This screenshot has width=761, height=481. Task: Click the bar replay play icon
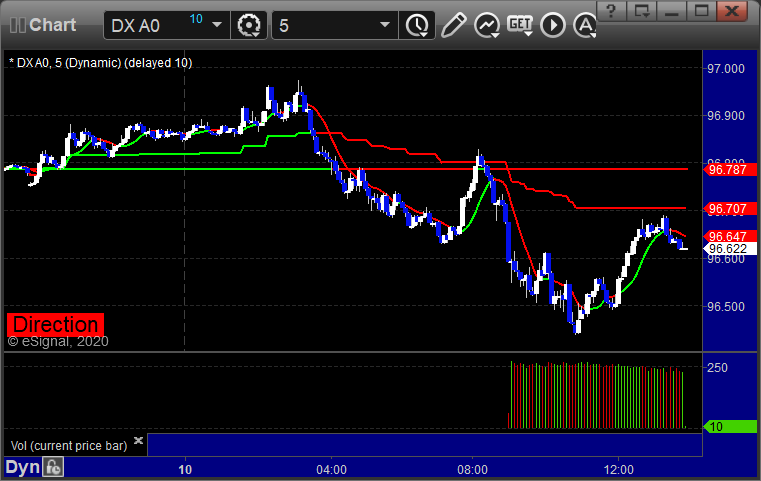[x=553, y=25]
